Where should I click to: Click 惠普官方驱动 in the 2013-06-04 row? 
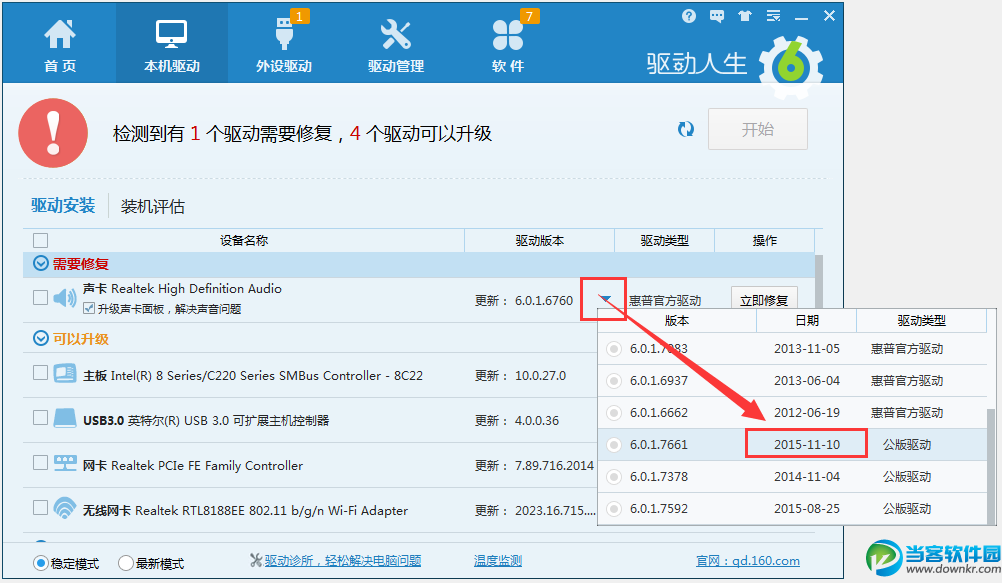point(907,380)
